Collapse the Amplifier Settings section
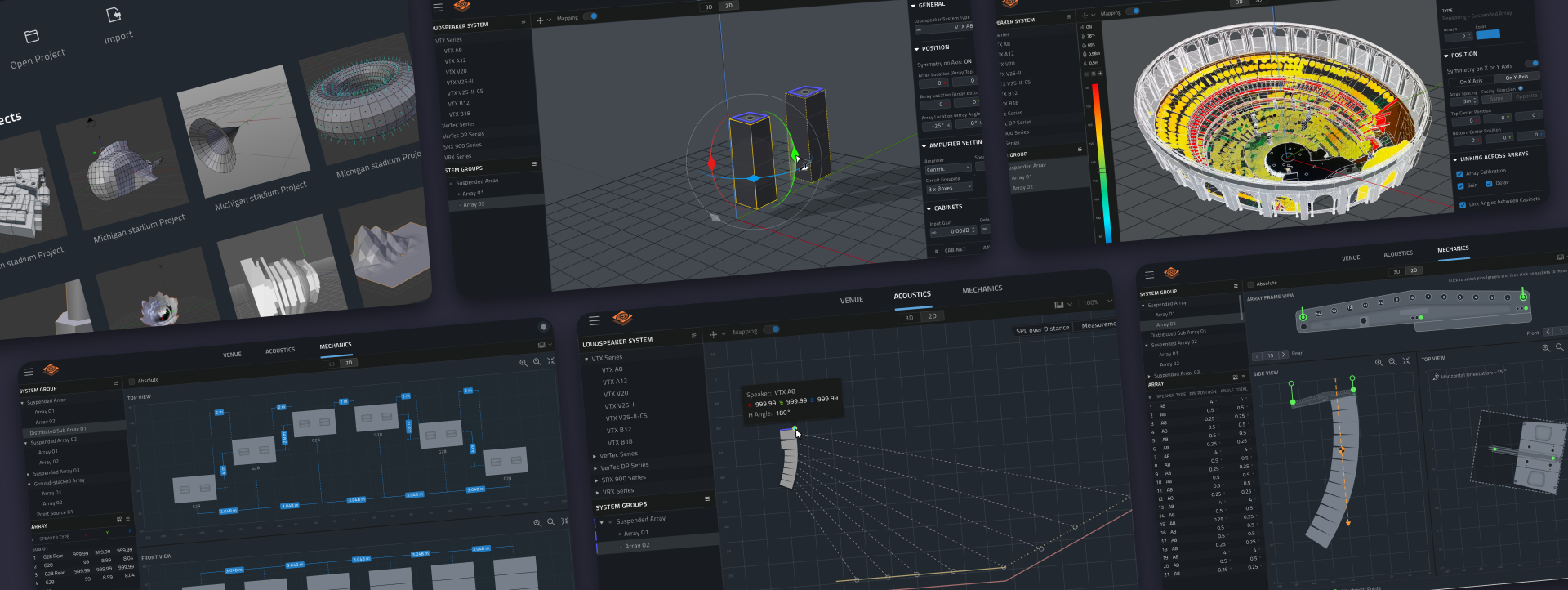Image resolution: width=1568 pixels, height=590 pixels. click(x=924, y=146)
